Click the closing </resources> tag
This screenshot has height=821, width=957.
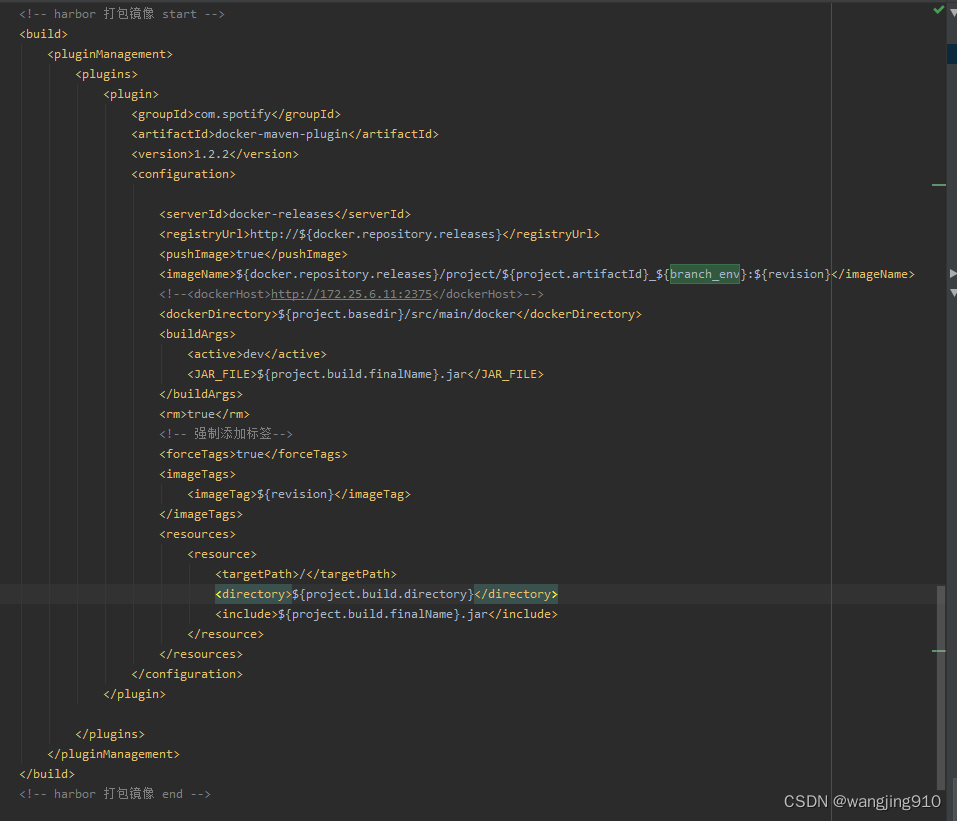[x=201, y=654]
